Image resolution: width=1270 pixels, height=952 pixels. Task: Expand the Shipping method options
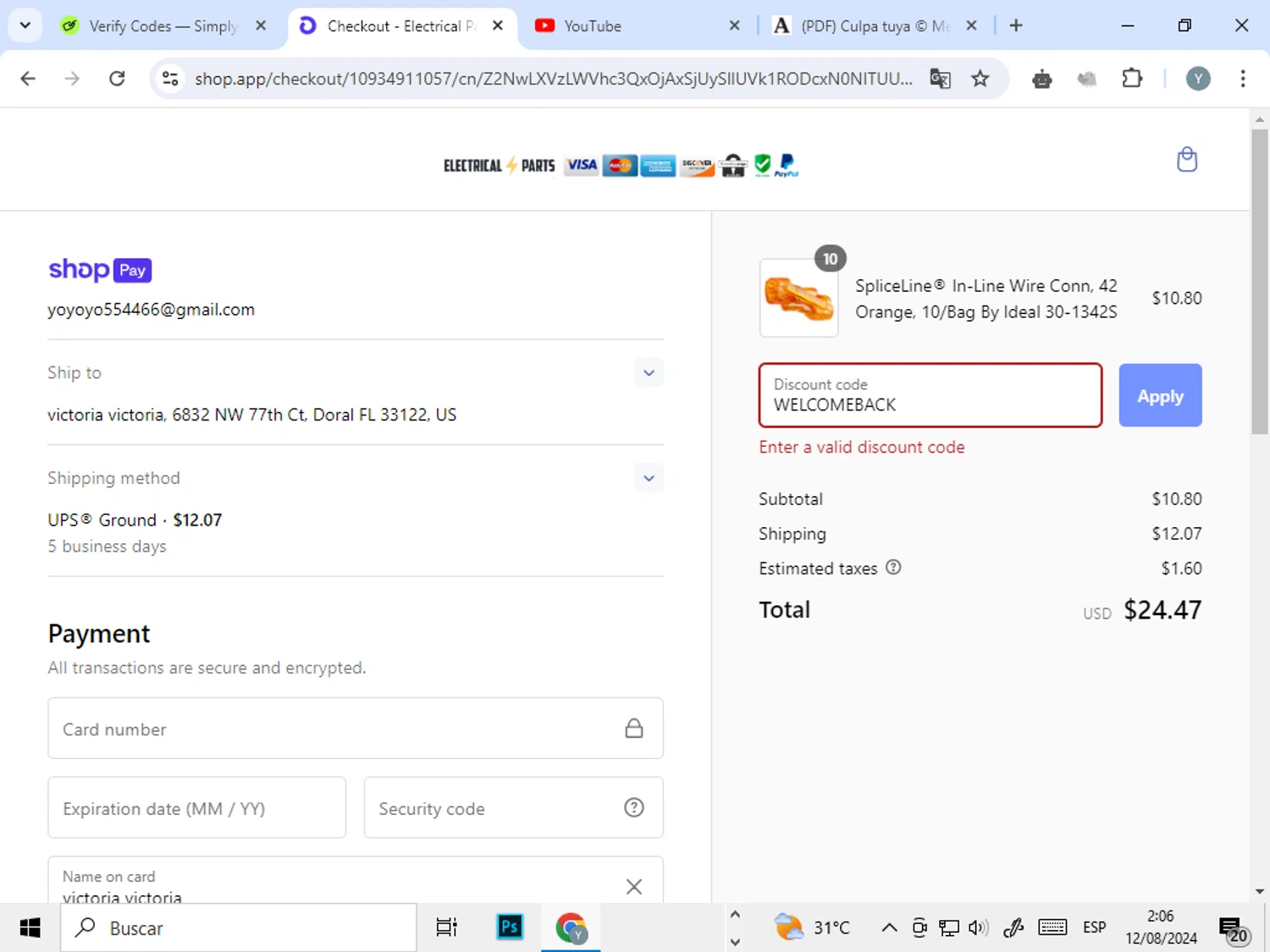tap(649, 478)
